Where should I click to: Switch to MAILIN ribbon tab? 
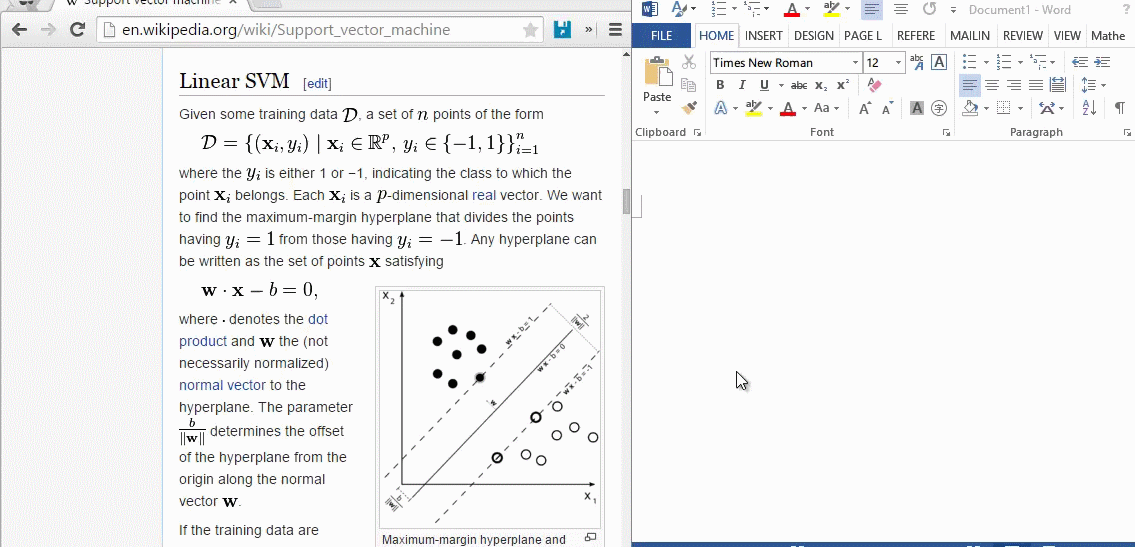(970, 35)
